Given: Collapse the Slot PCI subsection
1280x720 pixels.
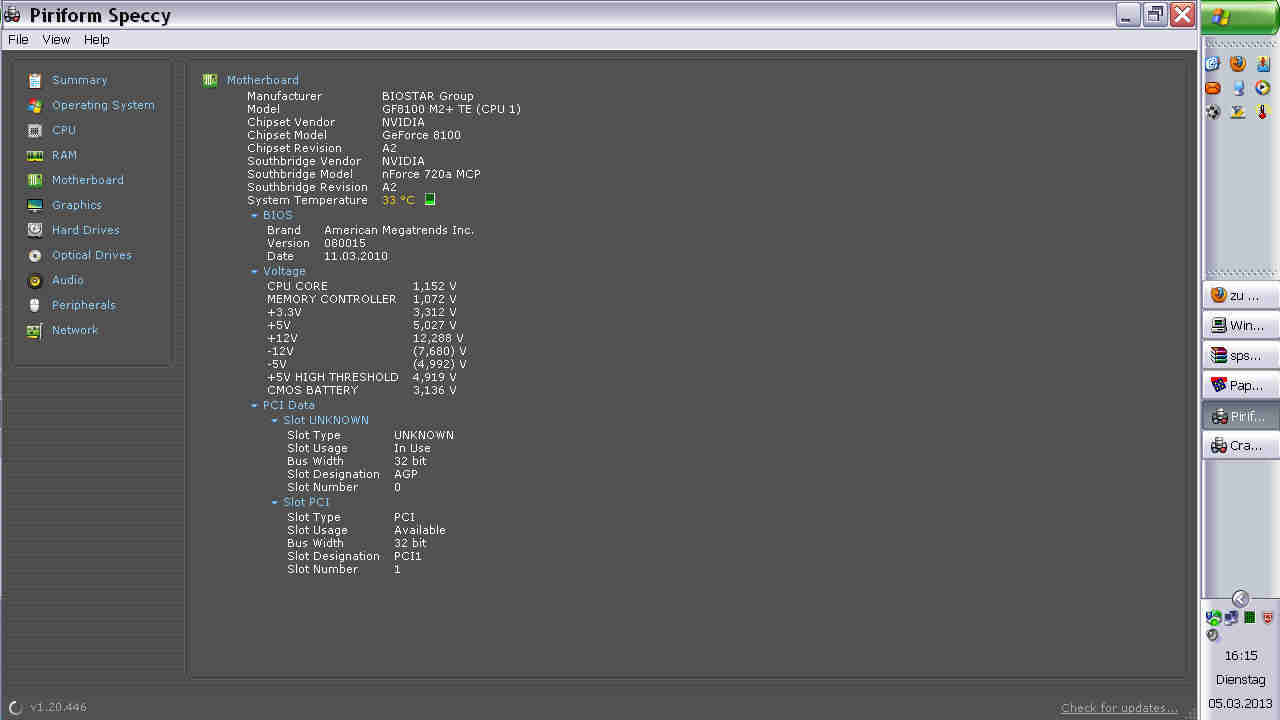Looking at the screenshot, I should point(274,502).
